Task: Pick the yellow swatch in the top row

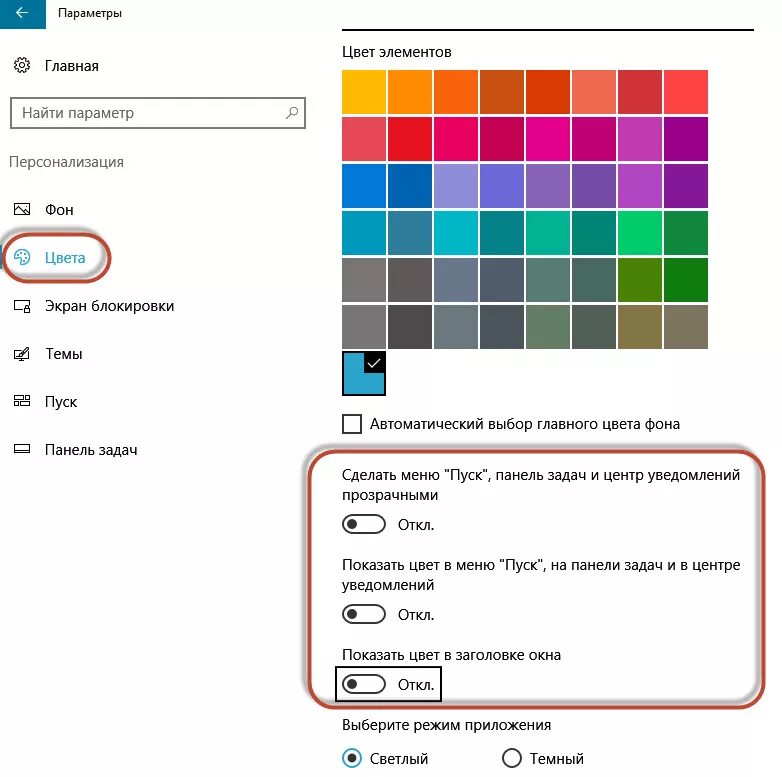Action: coord(364,92)
